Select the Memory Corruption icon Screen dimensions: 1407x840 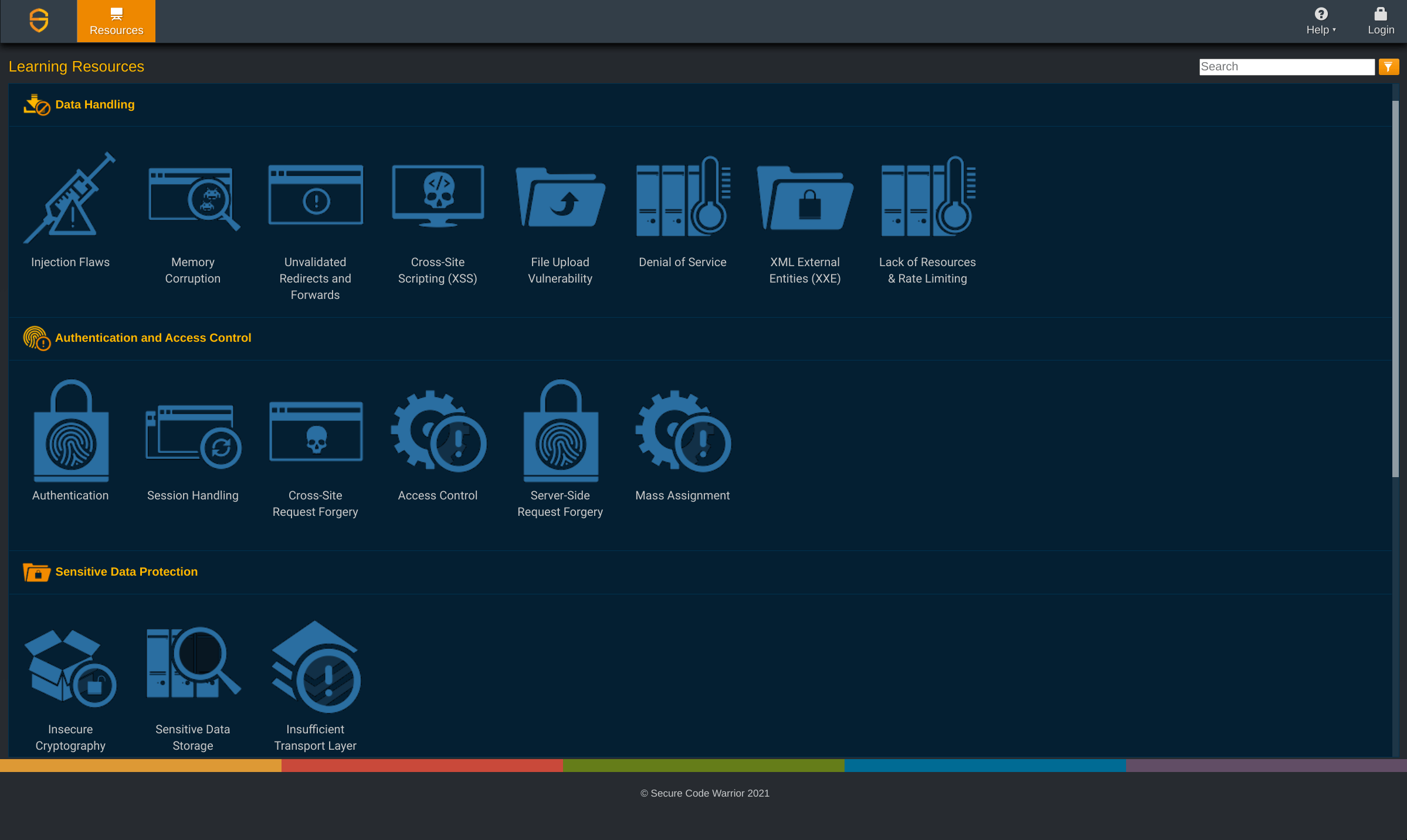coord(193,198)
